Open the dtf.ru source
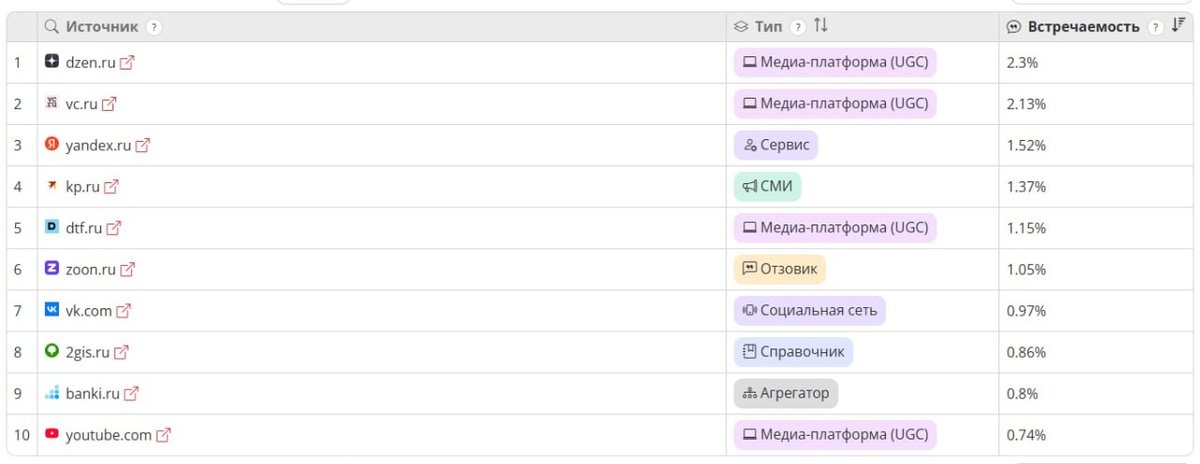1200x464 pixels. tap(84, 228)
